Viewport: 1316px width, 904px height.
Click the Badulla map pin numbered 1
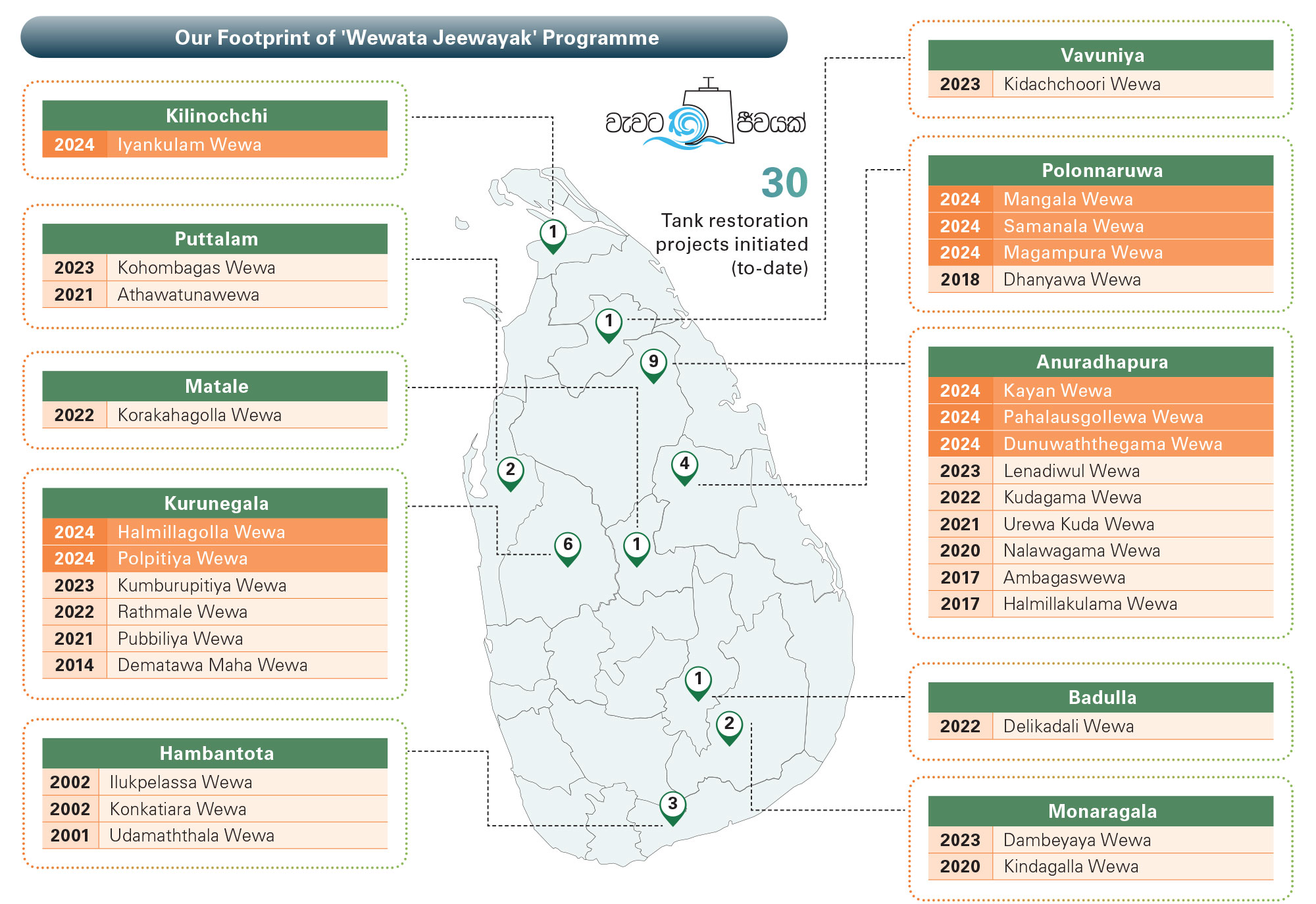point(698,683)
